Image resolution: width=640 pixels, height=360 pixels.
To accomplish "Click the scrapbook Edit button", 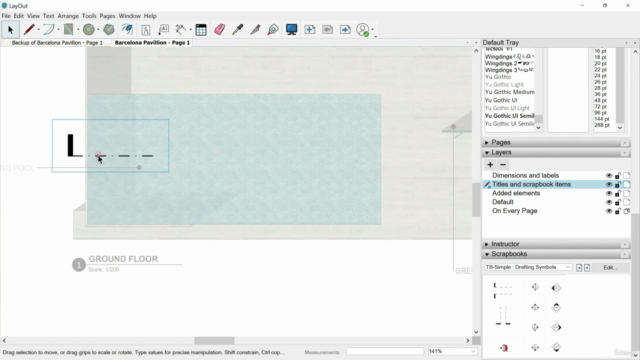I will [x=610, y=267].
